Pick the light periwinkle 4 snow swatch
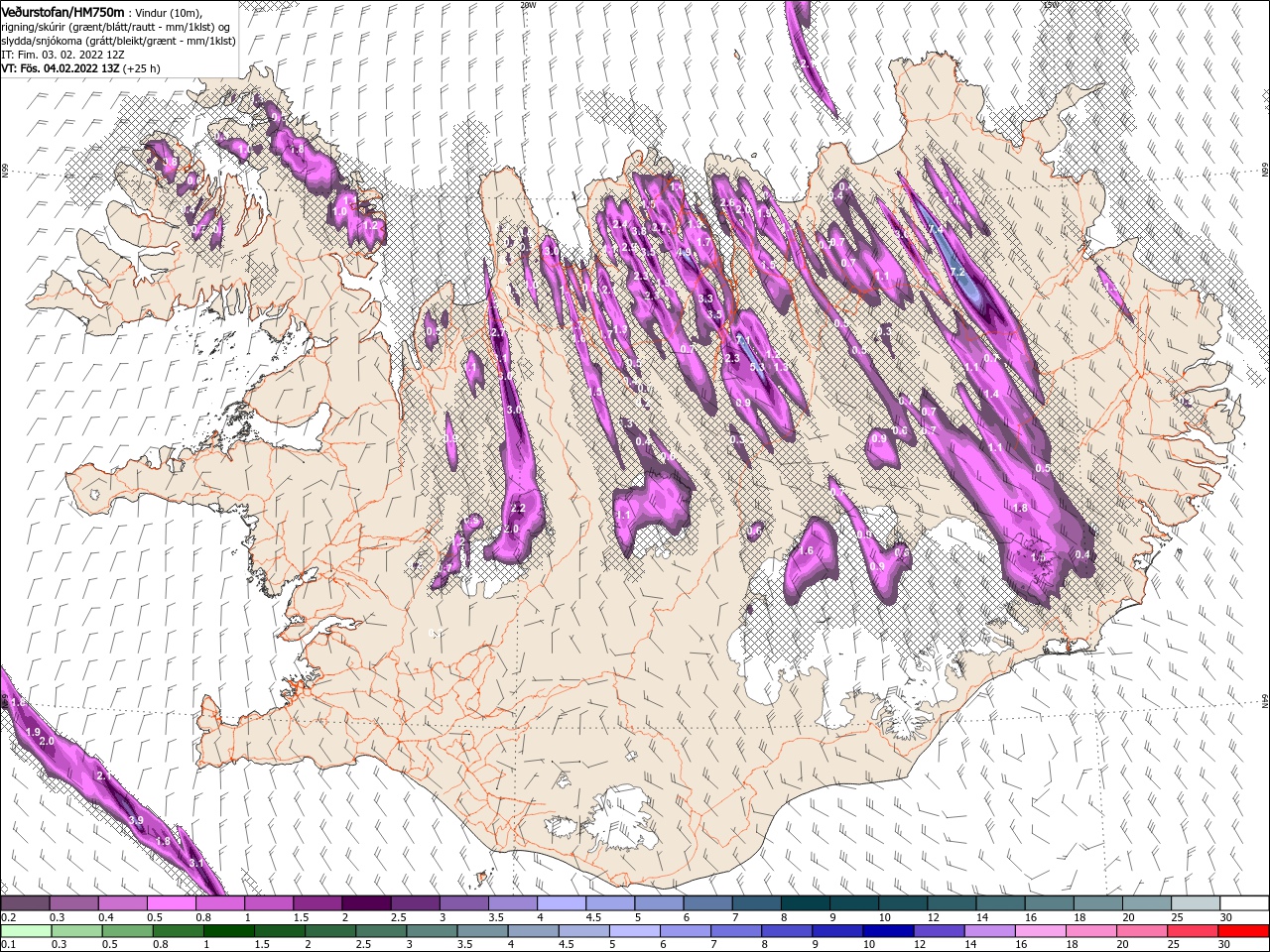The height and width of the screenshot is (952, 1270). coord(562,903)
